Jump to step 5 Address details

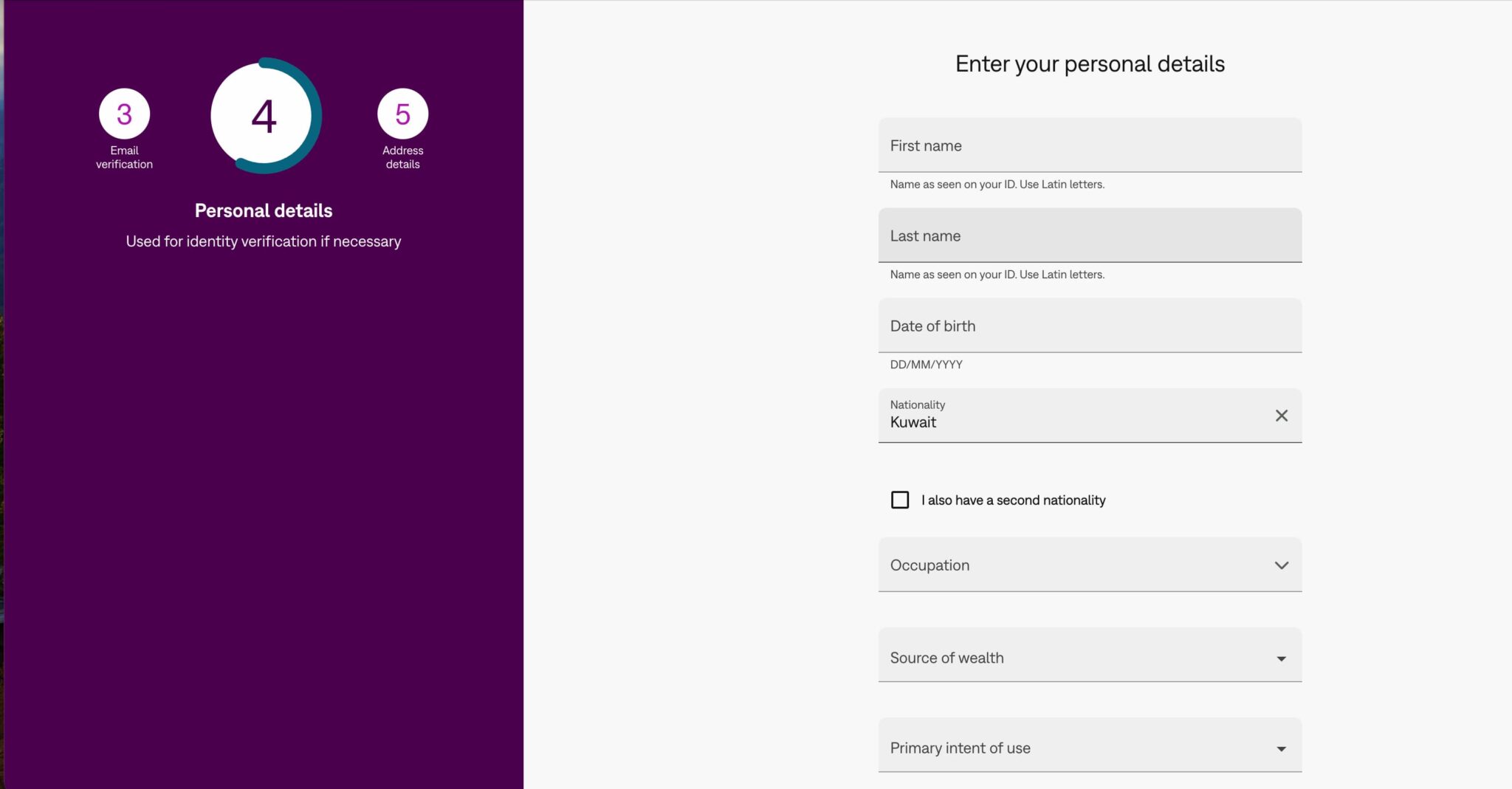pyautogui.click(x=402, y=114)
